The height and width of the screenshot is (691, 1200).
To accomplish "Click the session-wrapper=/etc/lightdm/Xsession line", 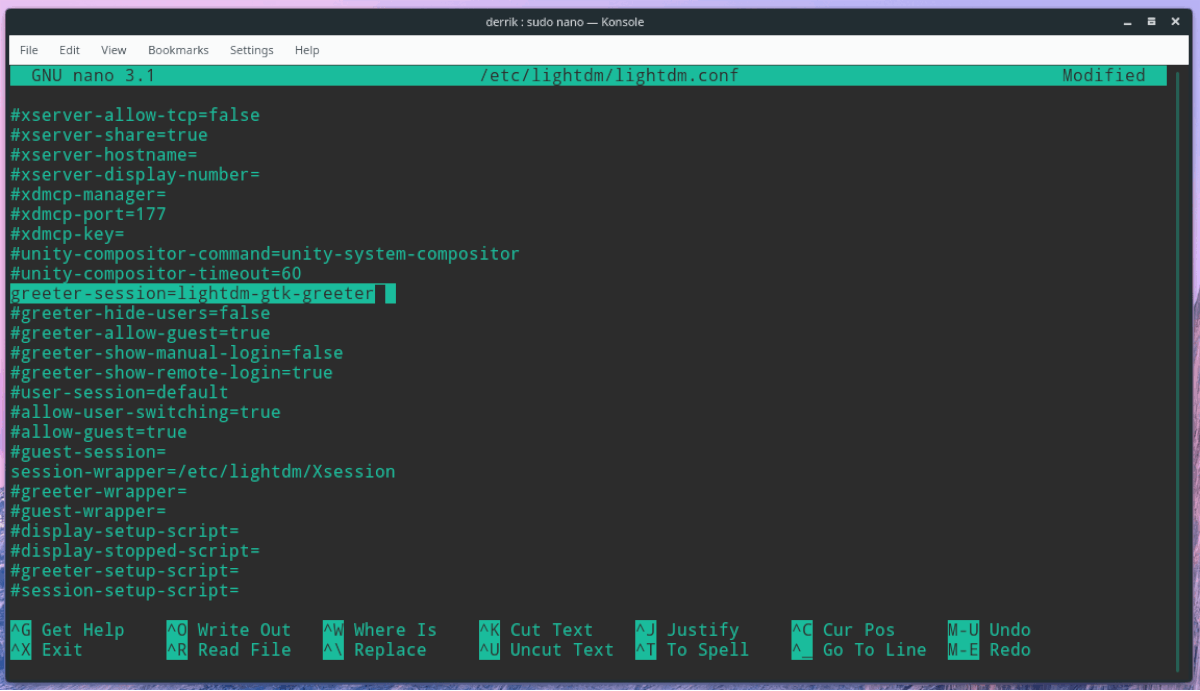I will tap(202, 471).
